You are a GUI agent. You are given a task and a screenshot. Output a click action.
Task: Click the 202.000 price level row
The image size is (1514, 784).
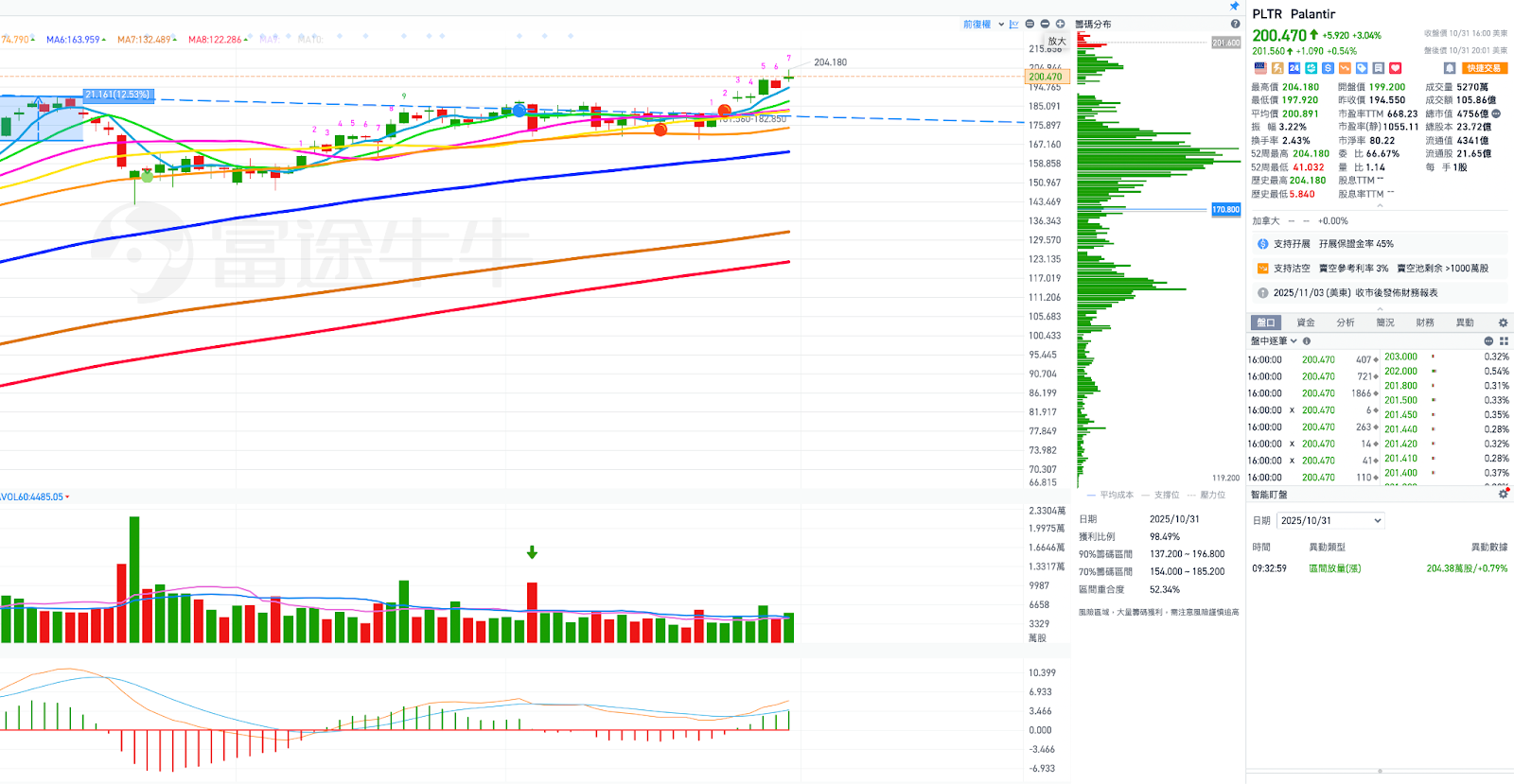[x=1447, y=372]
